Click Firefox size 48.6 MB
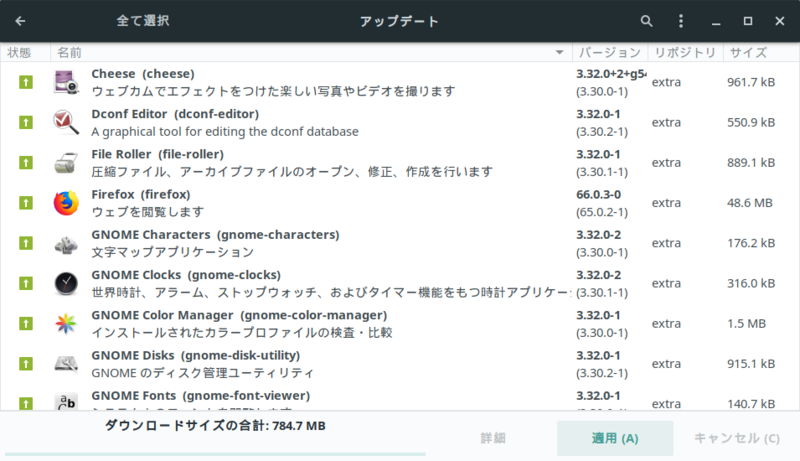 749,203
